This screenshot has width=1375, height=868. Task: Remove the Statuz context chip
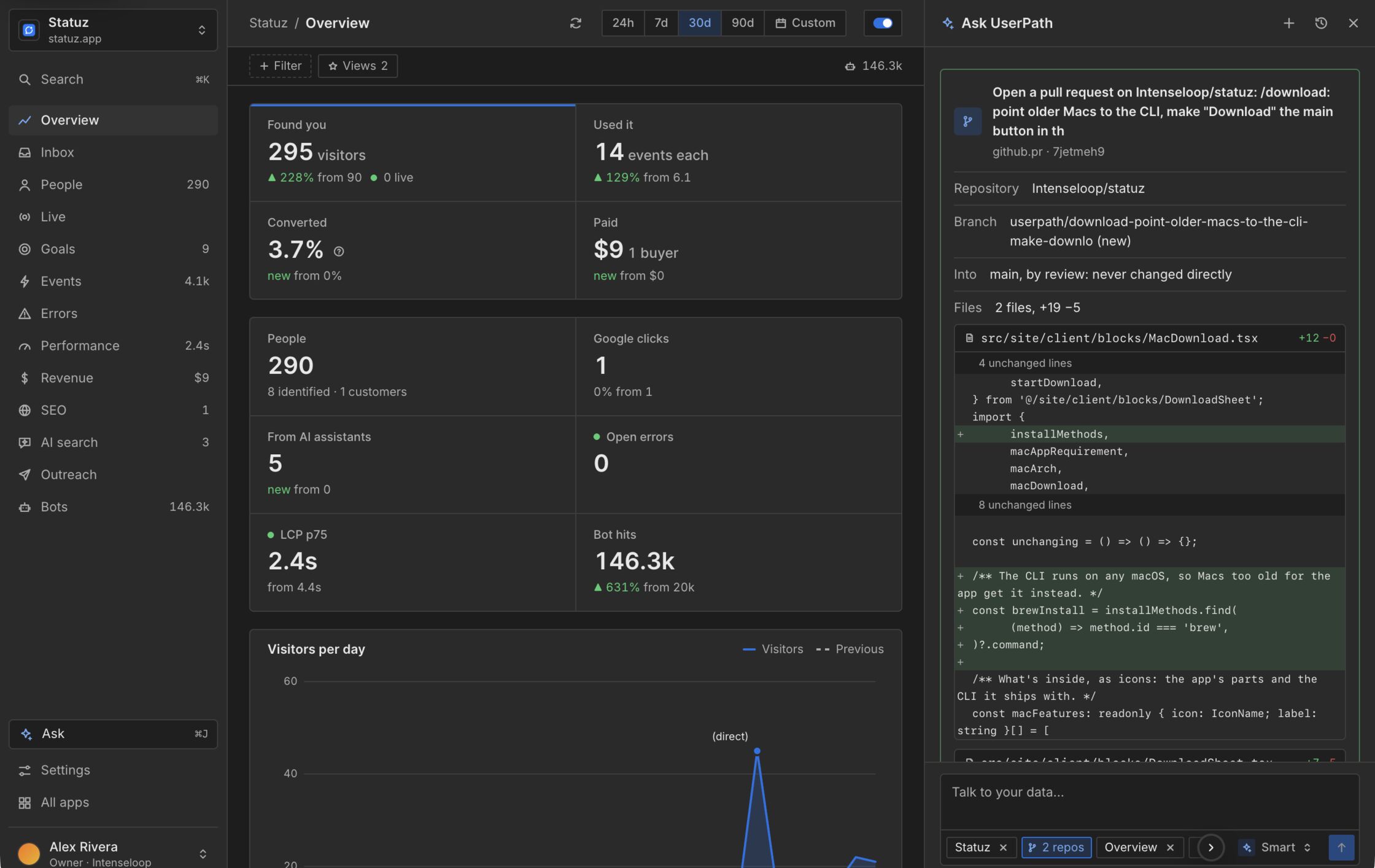point(1003,848)
